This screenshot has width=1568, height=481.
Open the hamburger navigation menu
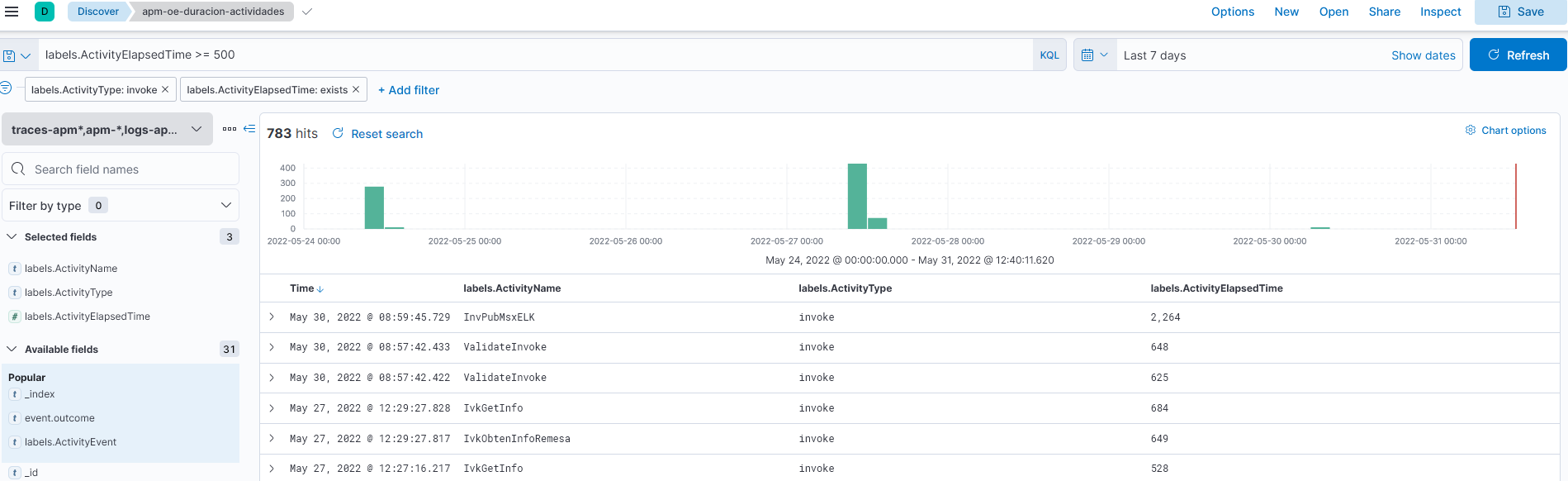point(12,12)
